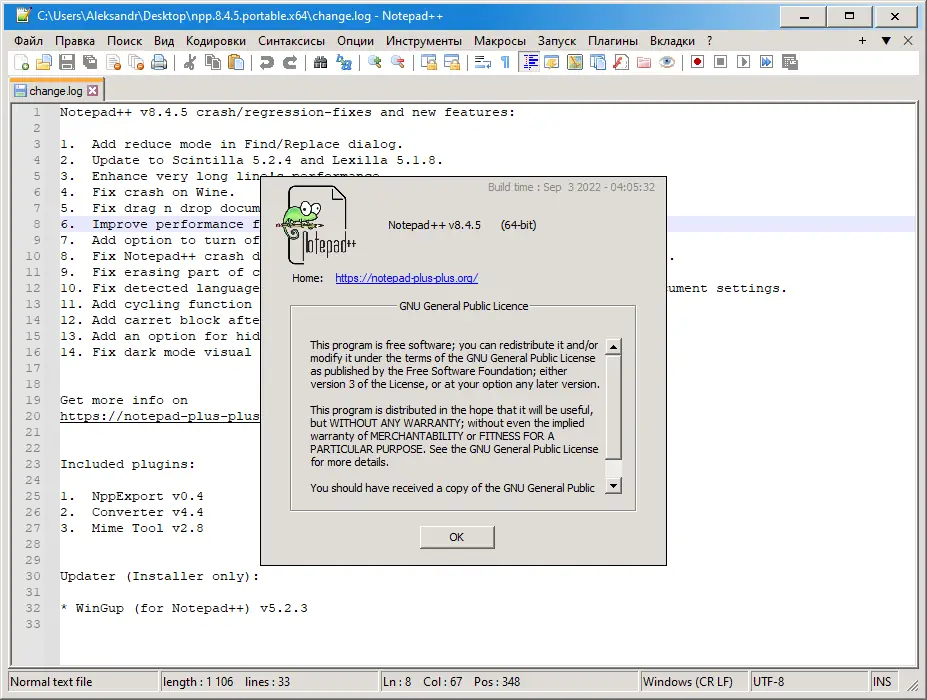Open the Правка menu
This screenshot has height=700, width=927.
[75, 41]
